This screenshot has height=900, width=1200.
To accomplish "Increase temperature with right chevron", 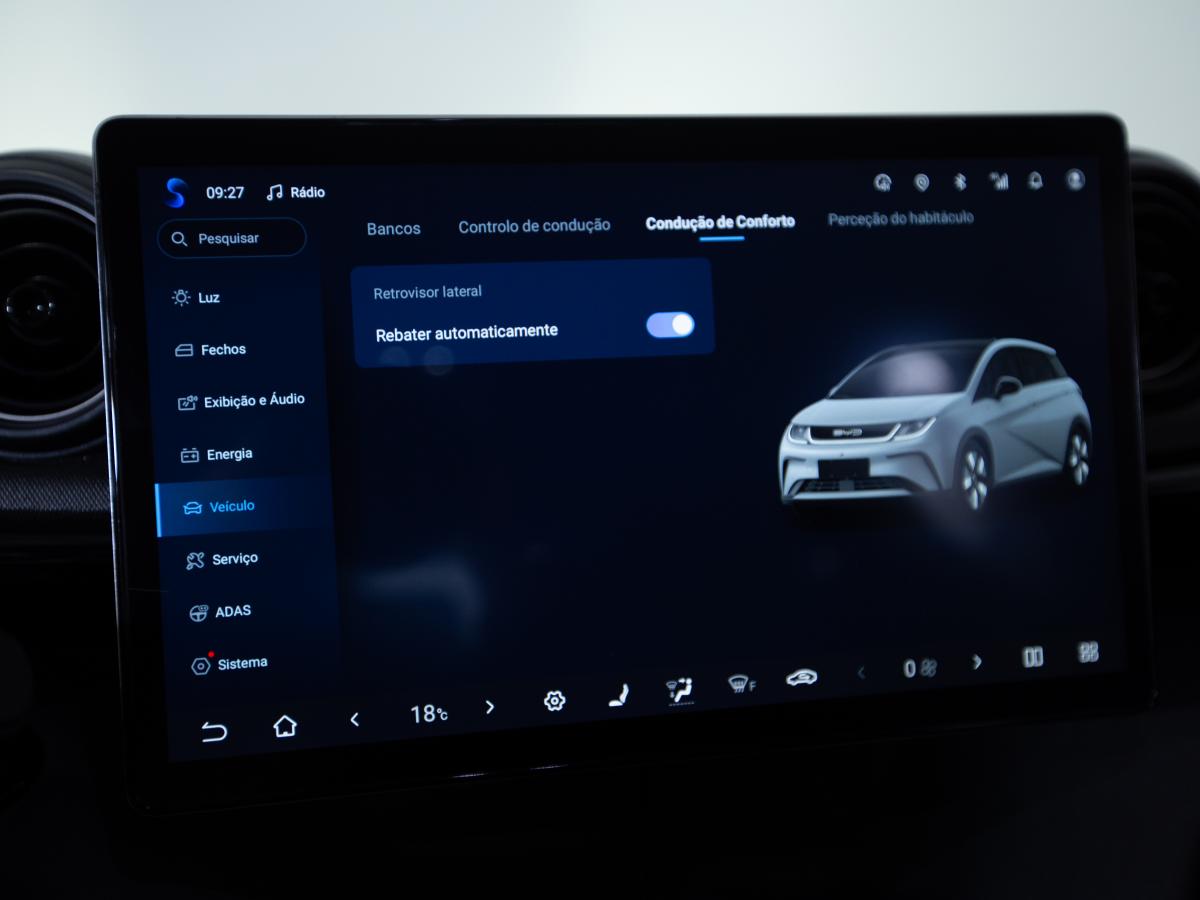I will point(489,707).
